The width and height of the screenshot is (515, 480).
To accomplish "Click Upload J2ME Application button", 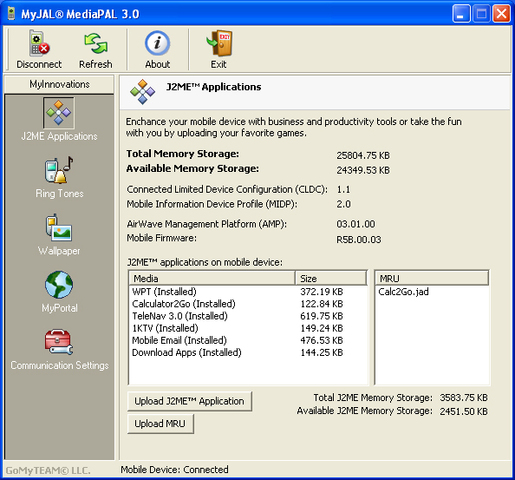I will pos(189,401).
